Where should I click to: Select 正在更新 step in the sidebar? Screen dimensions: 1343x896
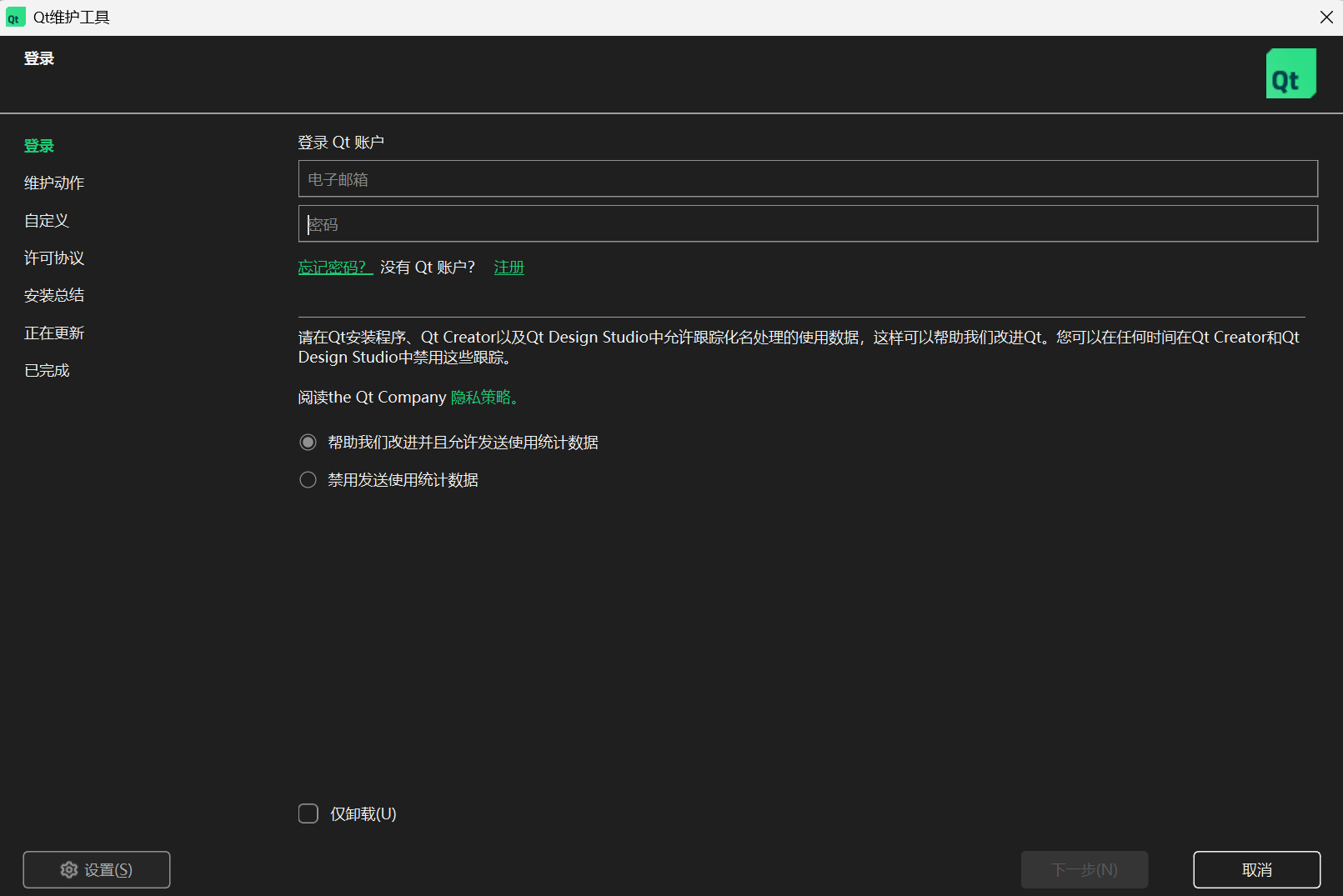pos(54,333)
